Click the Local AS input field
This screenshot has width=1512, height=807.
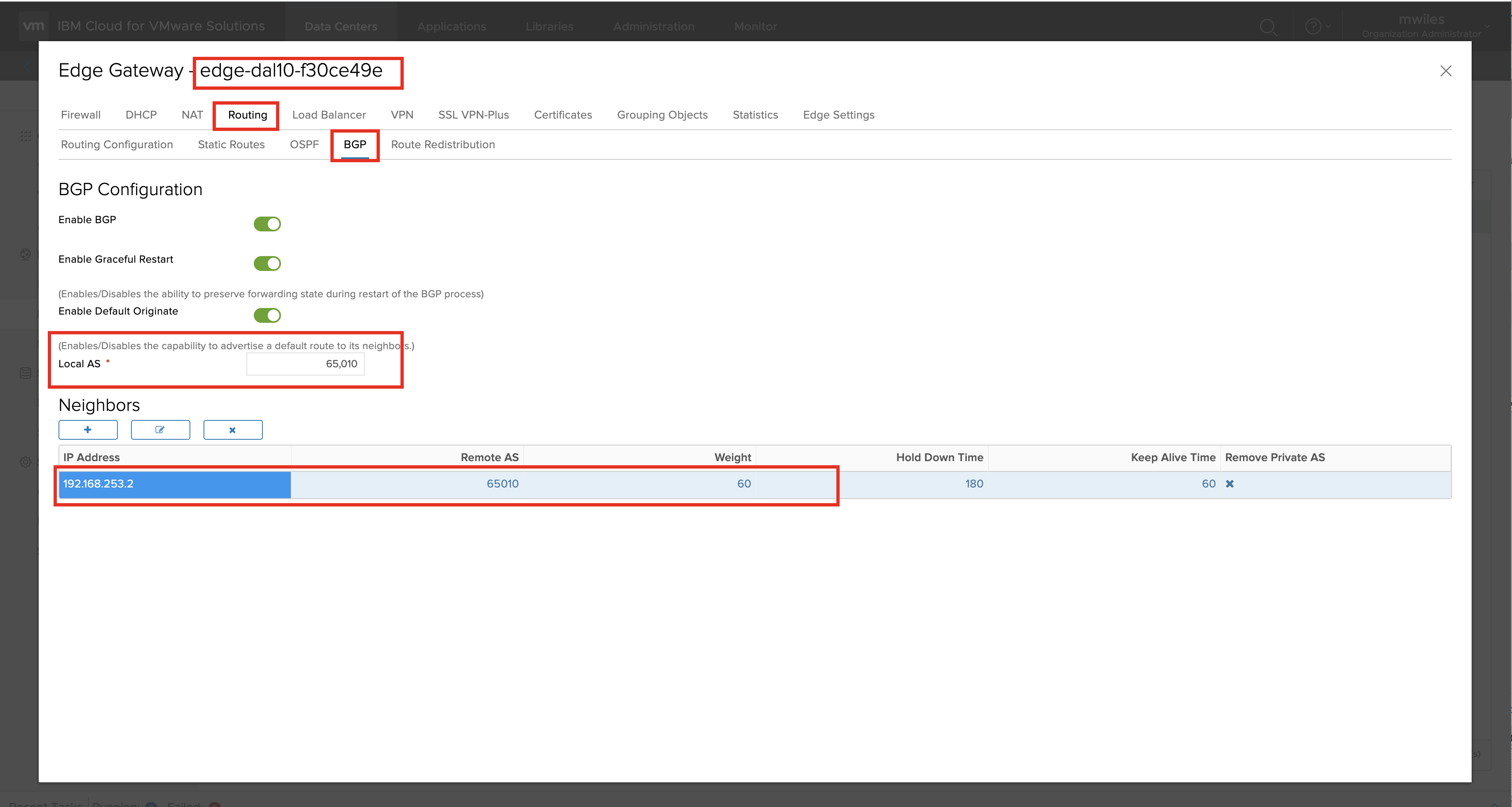(x=305, y=364)
